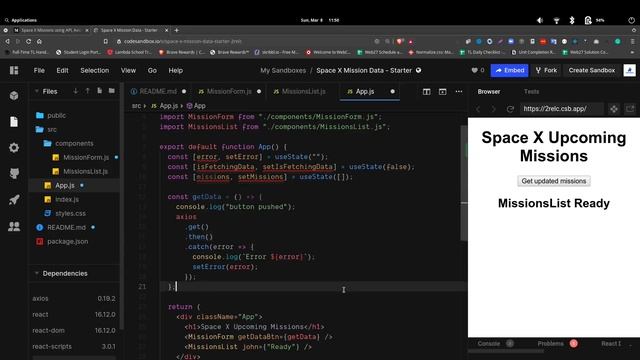Image resolution: width=640 pixels, height=360 pixels.
Task: Click the power icon in system bar
Action: coord(631,20)
